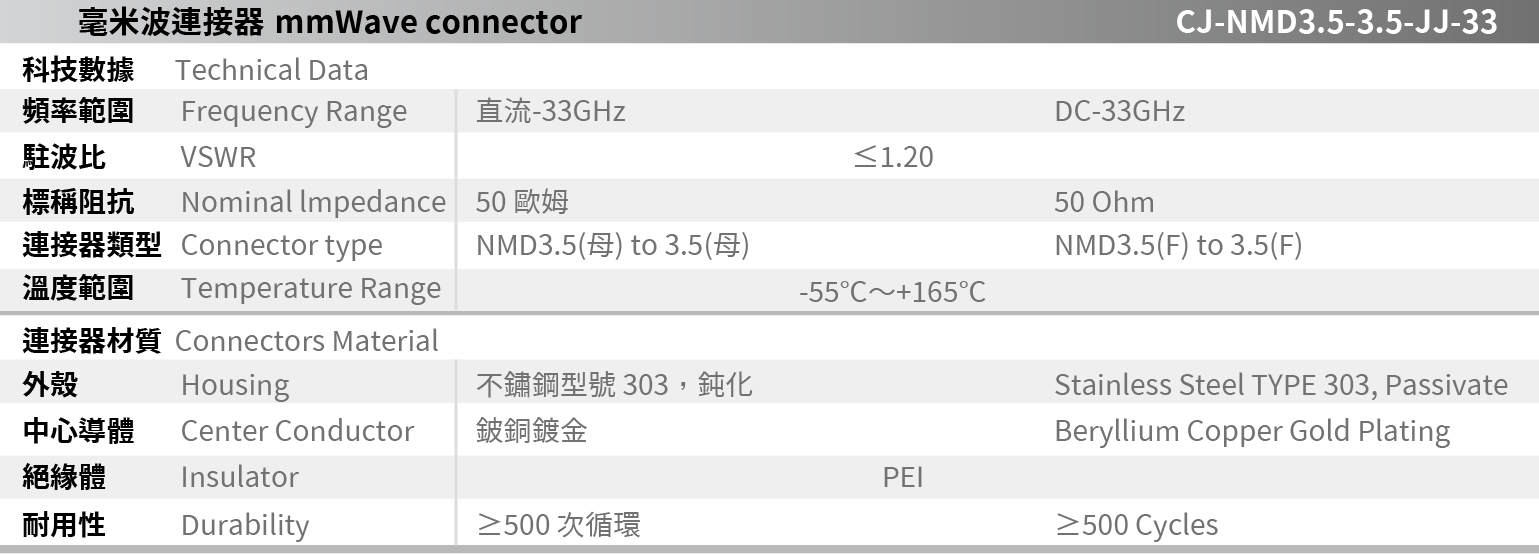Select the ≤1.20 VSWR value
1539x554 pixels.
point(893,158)
